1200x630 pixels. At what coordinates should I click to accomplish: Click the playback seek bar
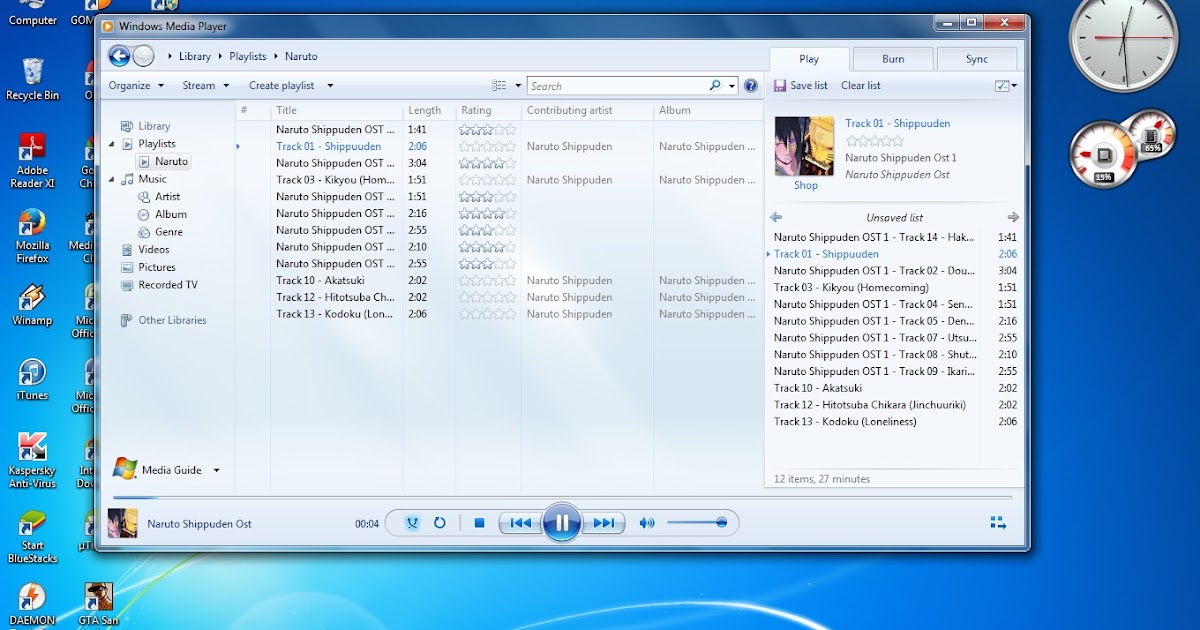[x=562, y=497]
